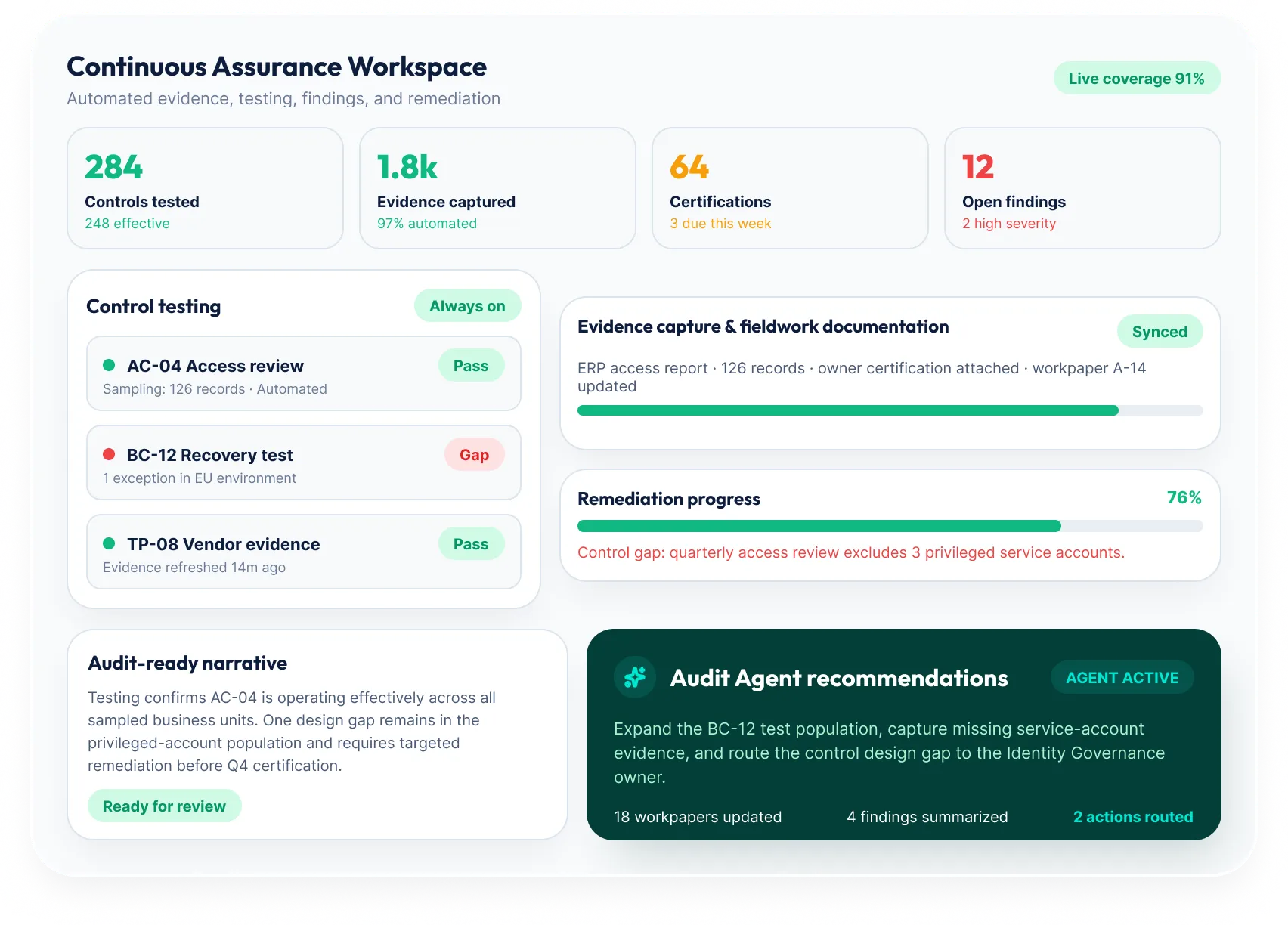Open the Open findings 12 card

(1082, 188)
